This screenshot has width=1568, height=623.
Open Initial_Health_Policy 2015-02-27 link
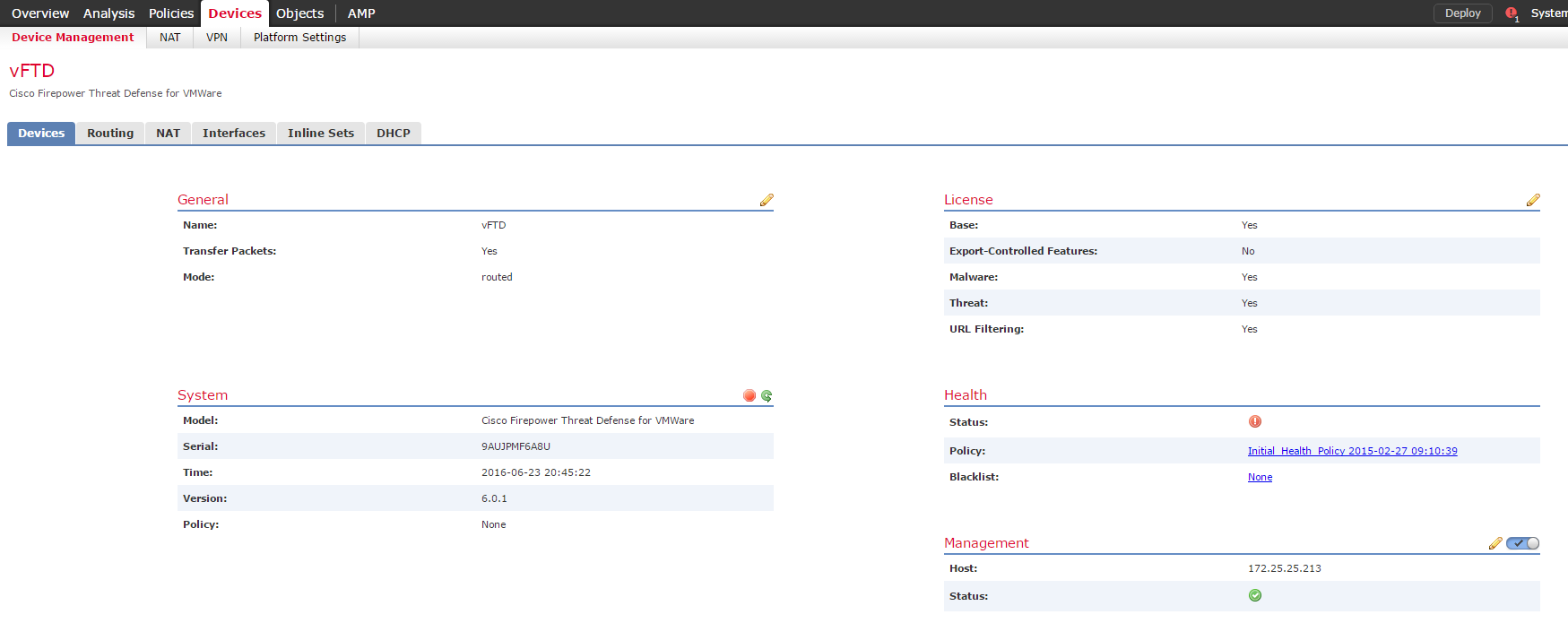[x=1352, y=451]
